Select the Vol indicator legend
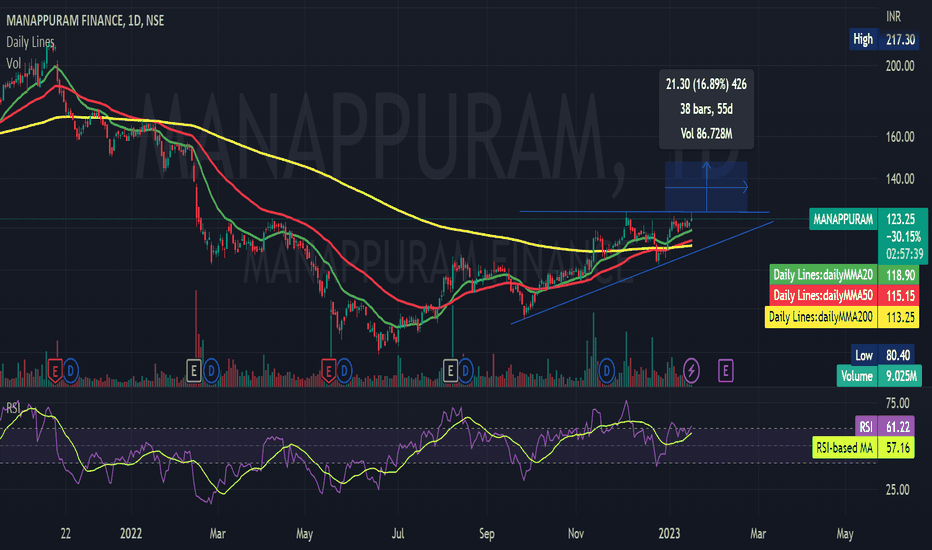932x550 pixels. [14, 63]
